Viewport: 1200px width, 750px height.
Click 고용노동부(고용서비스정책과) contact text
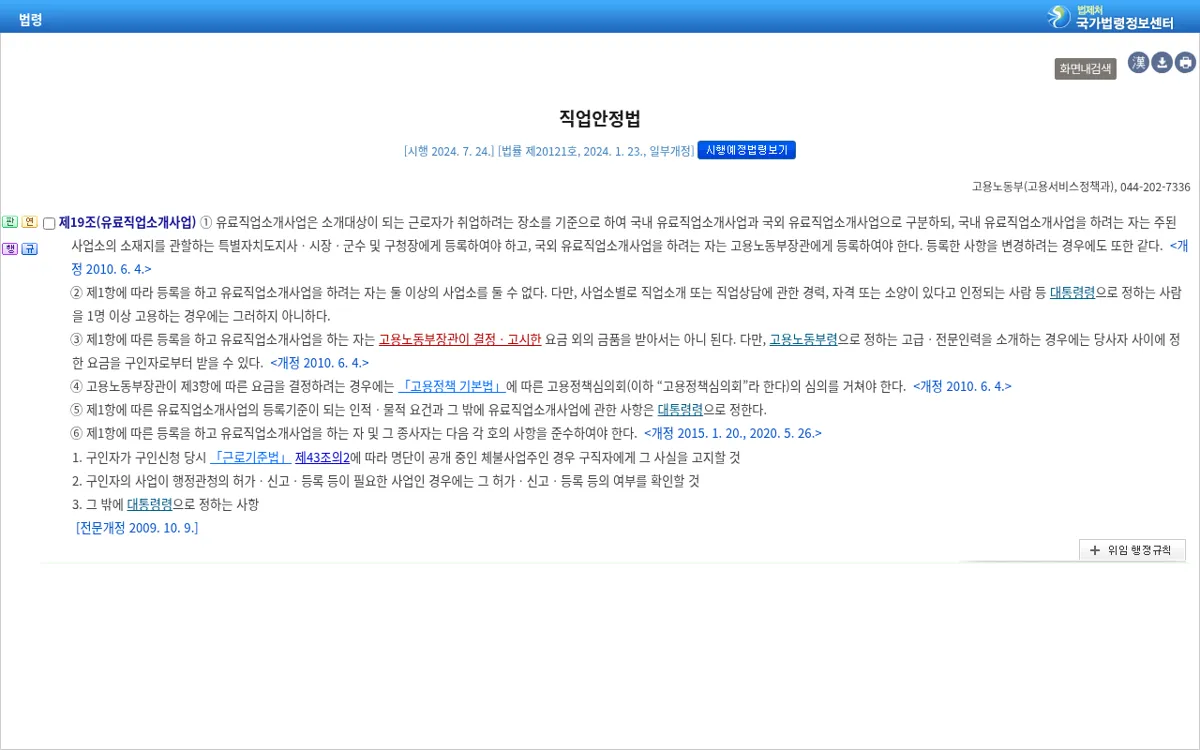(x=1081, y=187)
